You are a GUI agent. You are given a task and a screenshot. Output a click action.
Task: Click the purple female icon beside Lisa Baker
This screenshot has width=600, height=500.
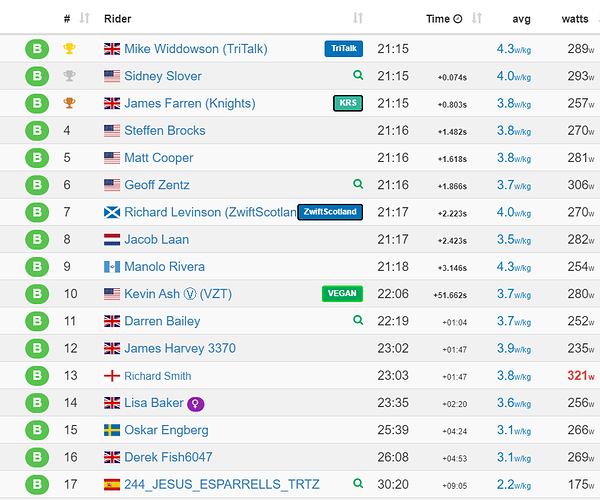point(197,403)
